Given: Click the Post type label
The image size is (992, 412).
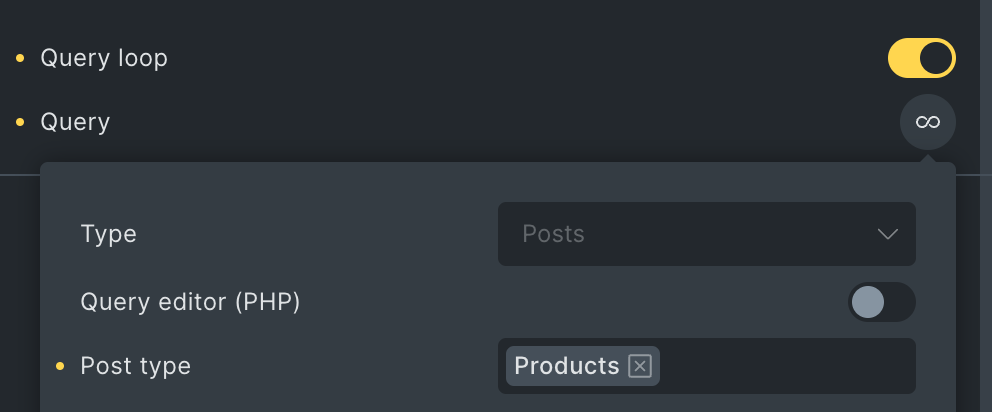Looking at the screenshot, I should tap(135, 366).
